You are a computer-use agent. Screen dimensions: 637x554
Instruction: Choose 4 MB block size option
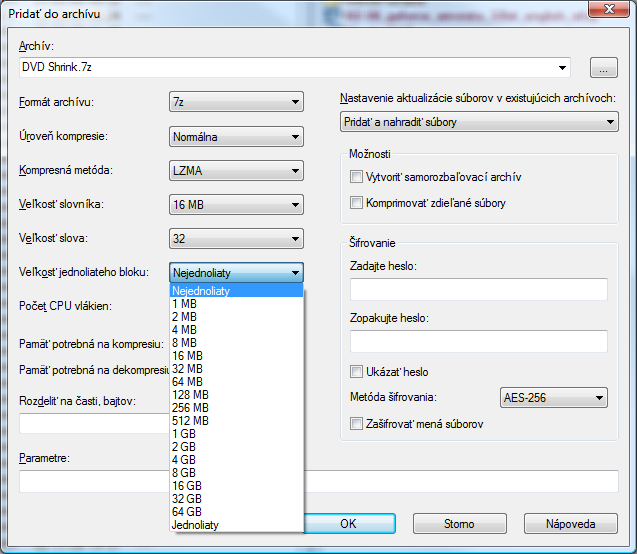click(236, 330)
